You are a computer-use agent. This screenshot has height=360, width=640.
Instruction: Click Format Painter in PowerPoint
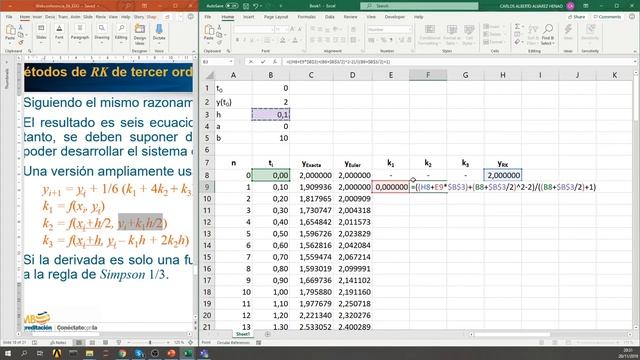(x=21, y=42)
